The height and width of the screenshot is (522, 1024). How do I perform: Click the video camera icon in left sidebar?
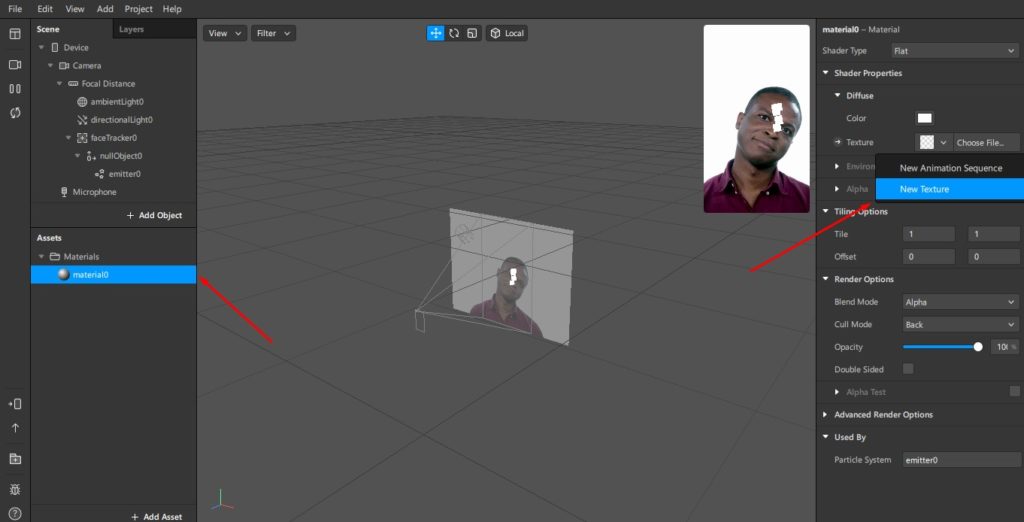(x=15, y=64)
